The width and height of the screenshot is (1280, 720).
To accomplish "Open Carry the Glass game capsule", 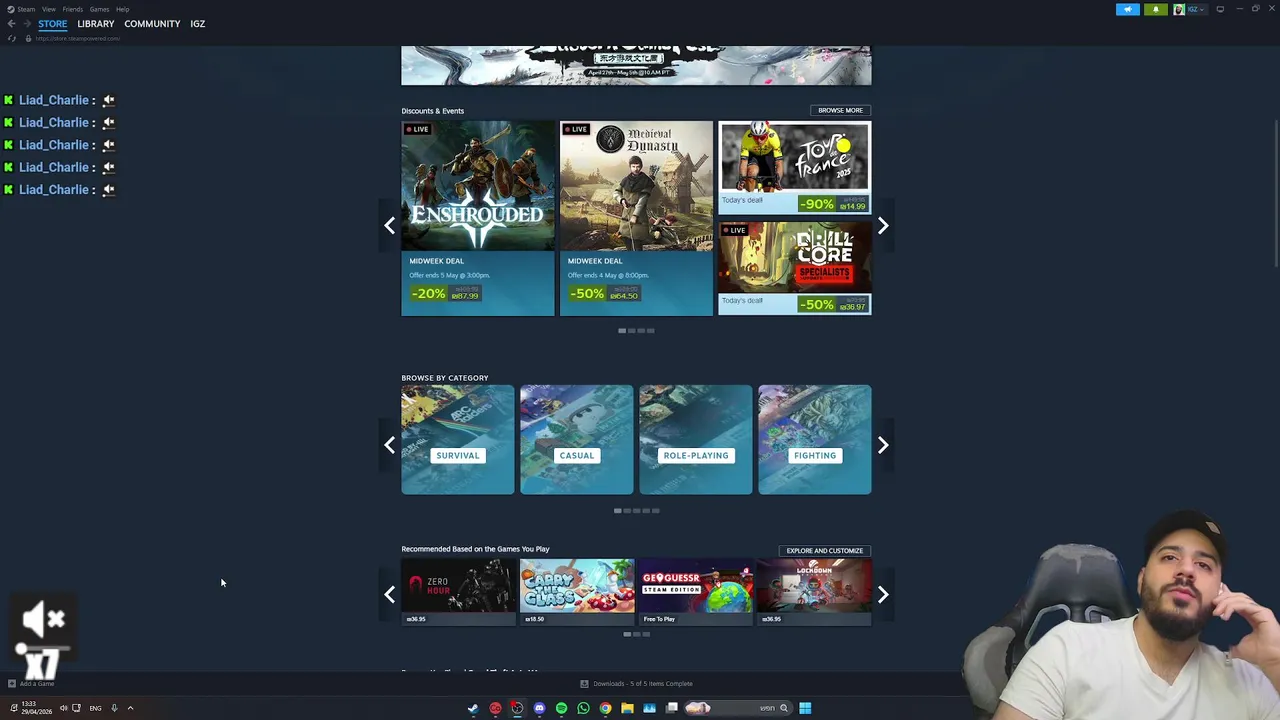I will pos(577,591).
